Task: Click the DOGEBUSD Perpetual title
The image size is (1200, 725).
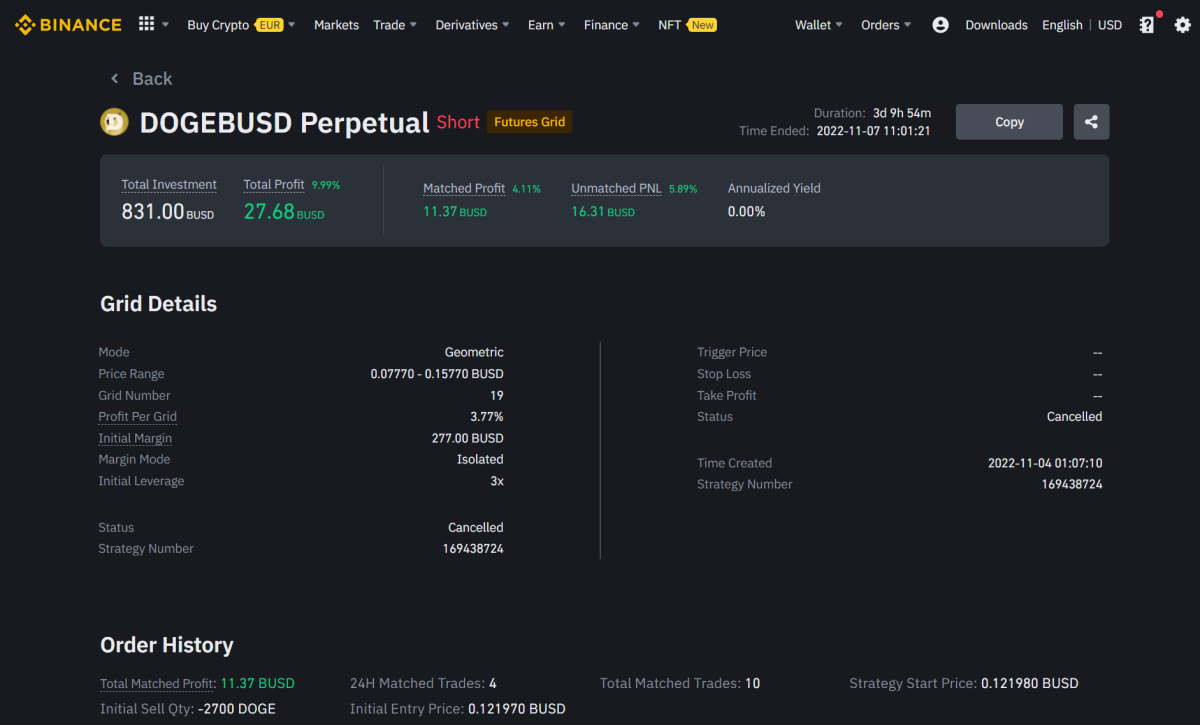Action: [284, 123]
